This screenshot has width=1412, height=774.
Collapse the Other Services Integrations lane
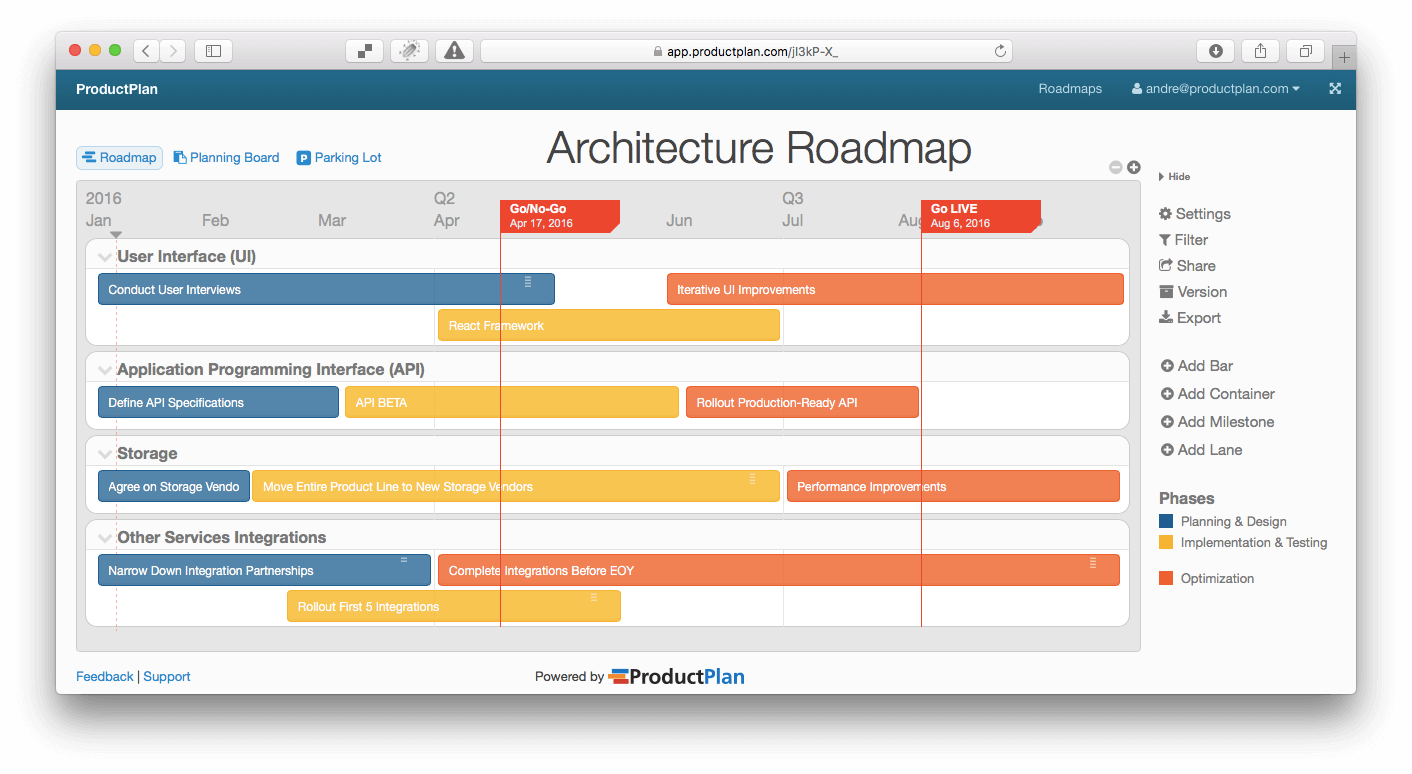pyautogui.click(x=105, y=537)
